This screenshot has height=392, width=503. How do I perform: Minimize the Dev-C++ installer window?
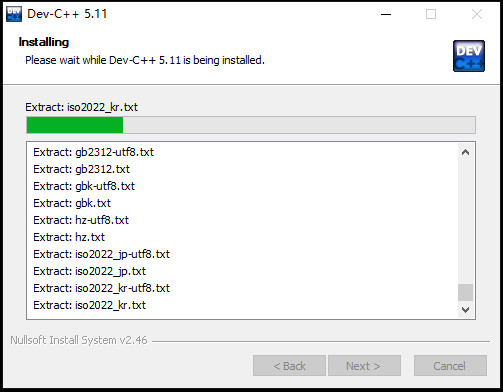[386, 14]
